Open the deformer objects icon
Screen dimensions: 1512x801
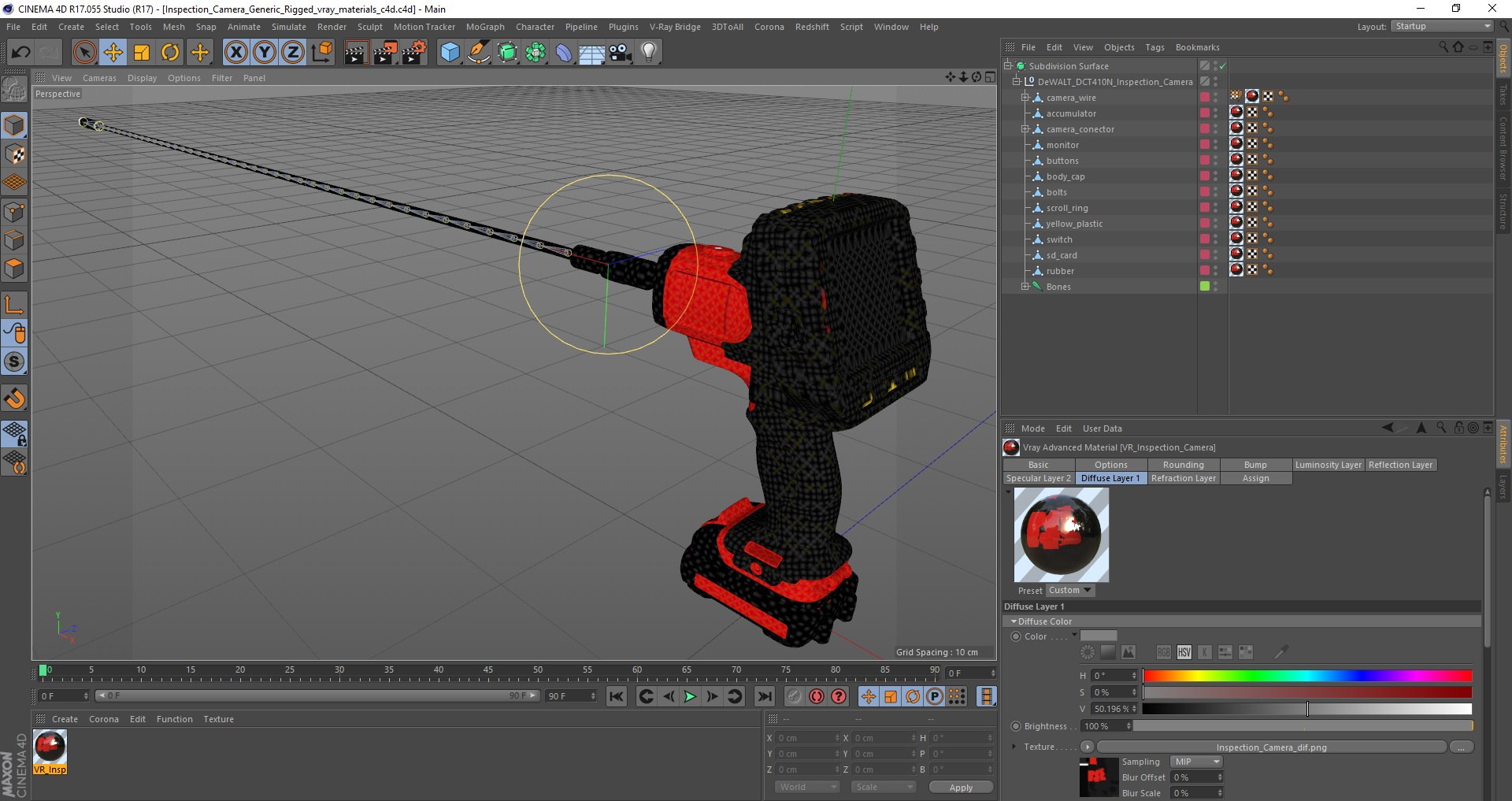(x=564, y=53)
